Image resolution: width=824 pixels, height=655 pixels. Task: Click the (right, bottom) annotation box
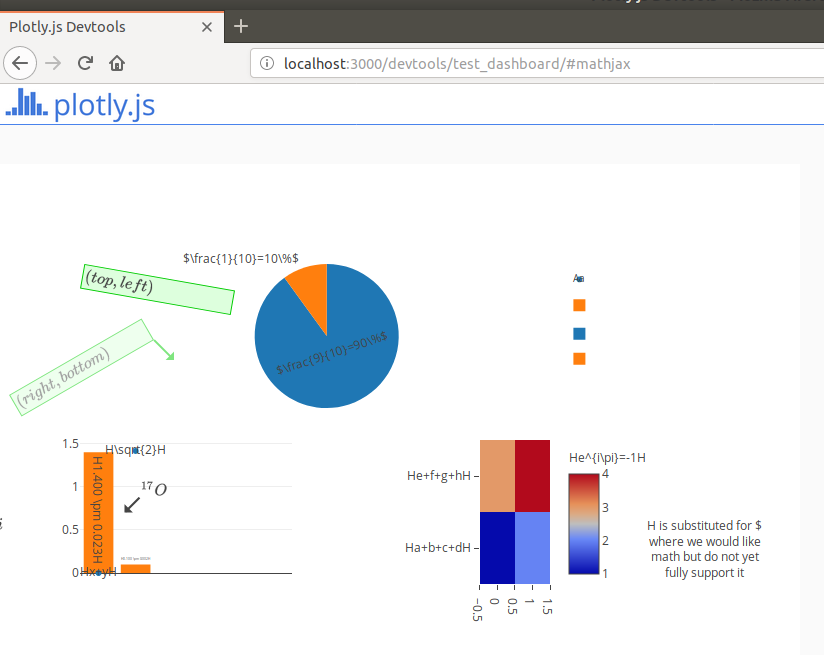pos(81,367)
